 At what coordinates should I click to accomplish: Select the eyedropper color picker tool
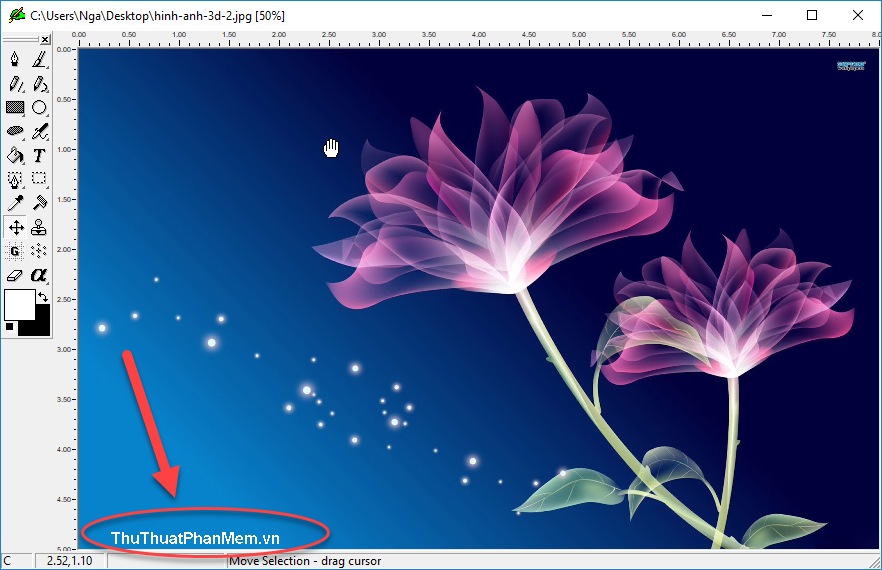(x=15, y=203)
